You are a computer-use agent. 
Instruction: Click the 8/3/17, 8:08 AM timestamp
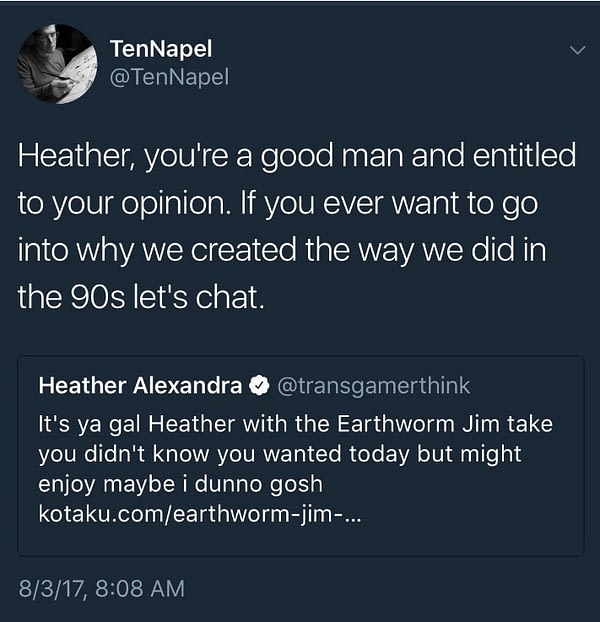(x=102, y=588)
